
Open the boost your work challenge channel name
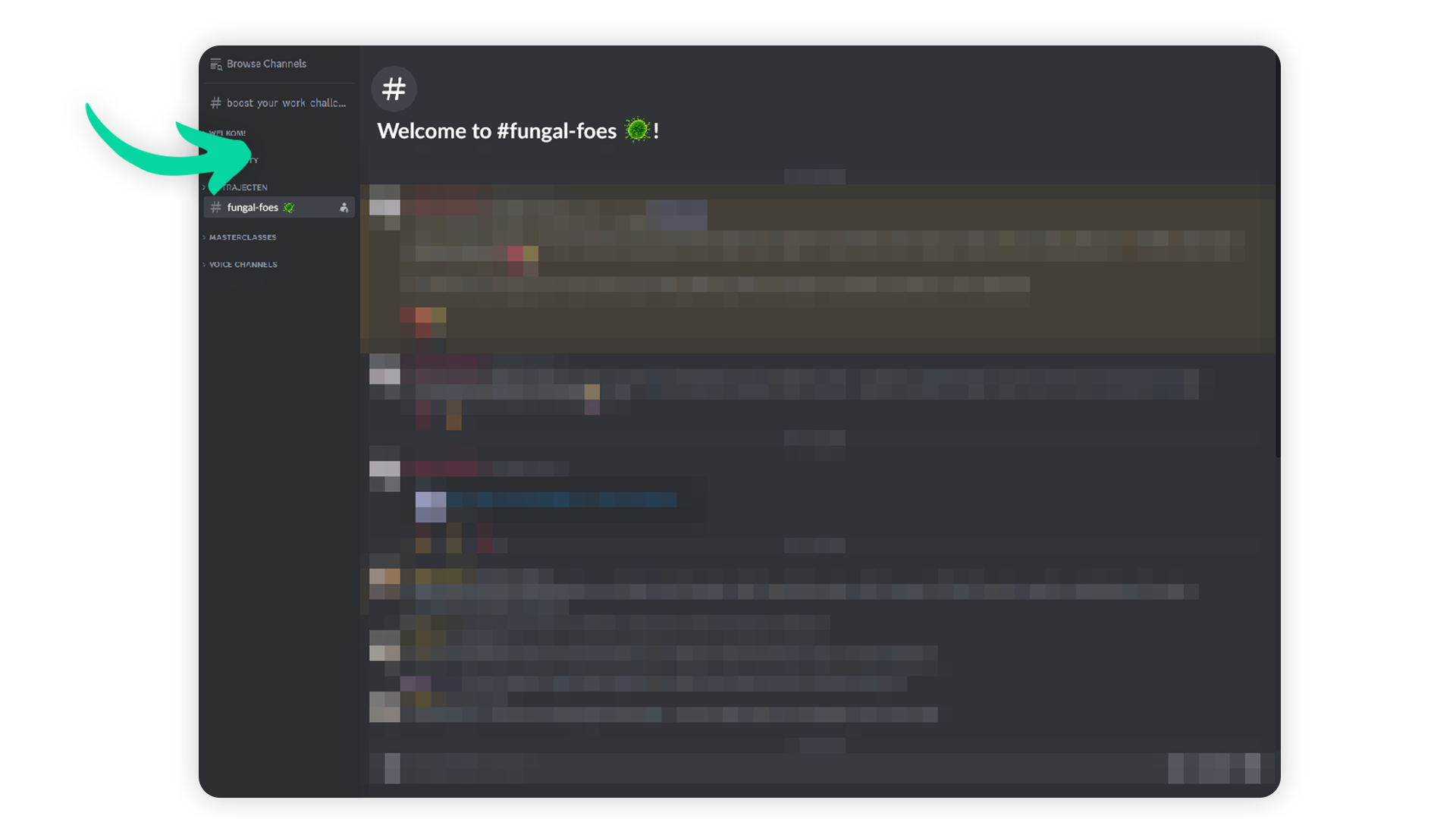pyautogui.click(x=286, y=103)
